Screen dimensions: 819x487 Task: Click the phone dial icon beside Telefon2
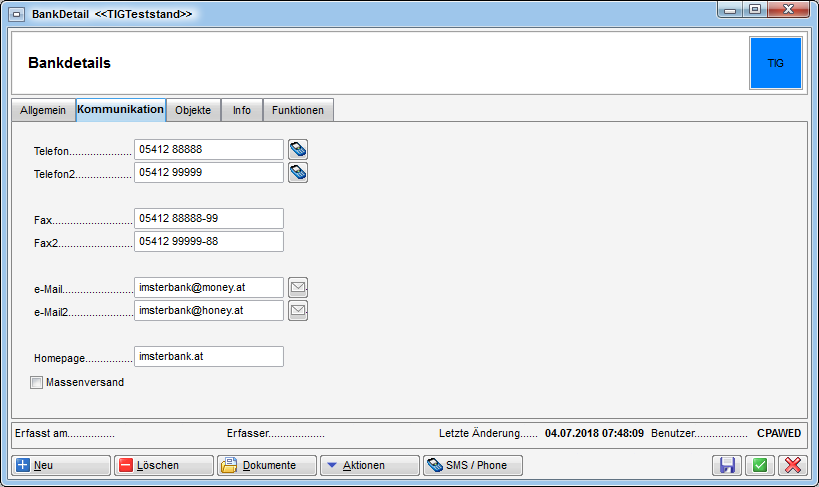[x=298, y=173]
